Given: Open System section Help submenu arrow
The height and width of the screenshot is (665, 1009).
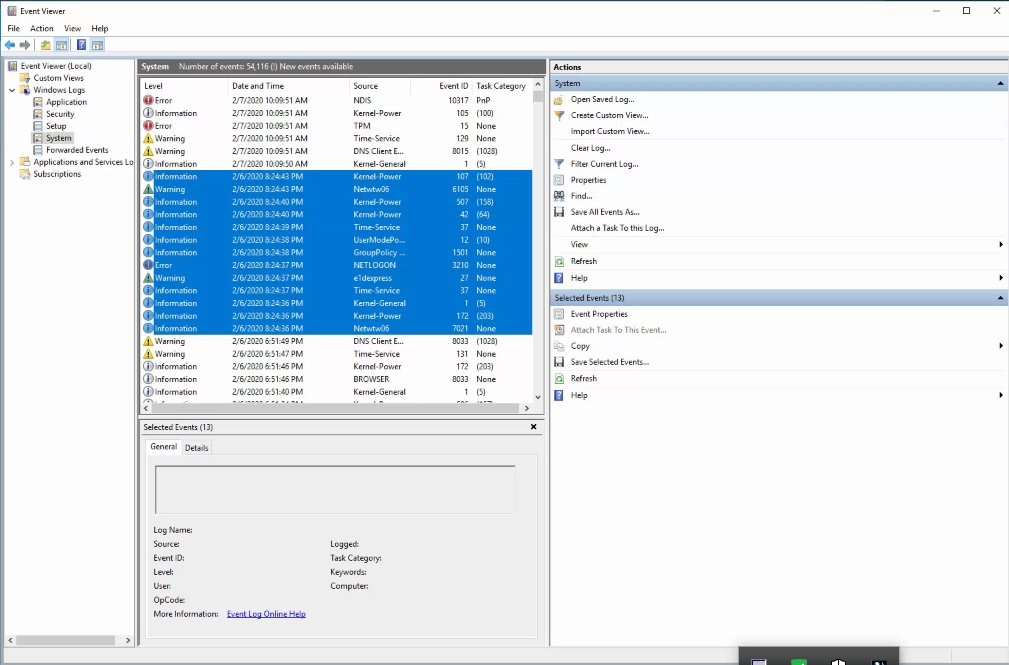Looking at the screenshot, I should tap(1001, 278).
